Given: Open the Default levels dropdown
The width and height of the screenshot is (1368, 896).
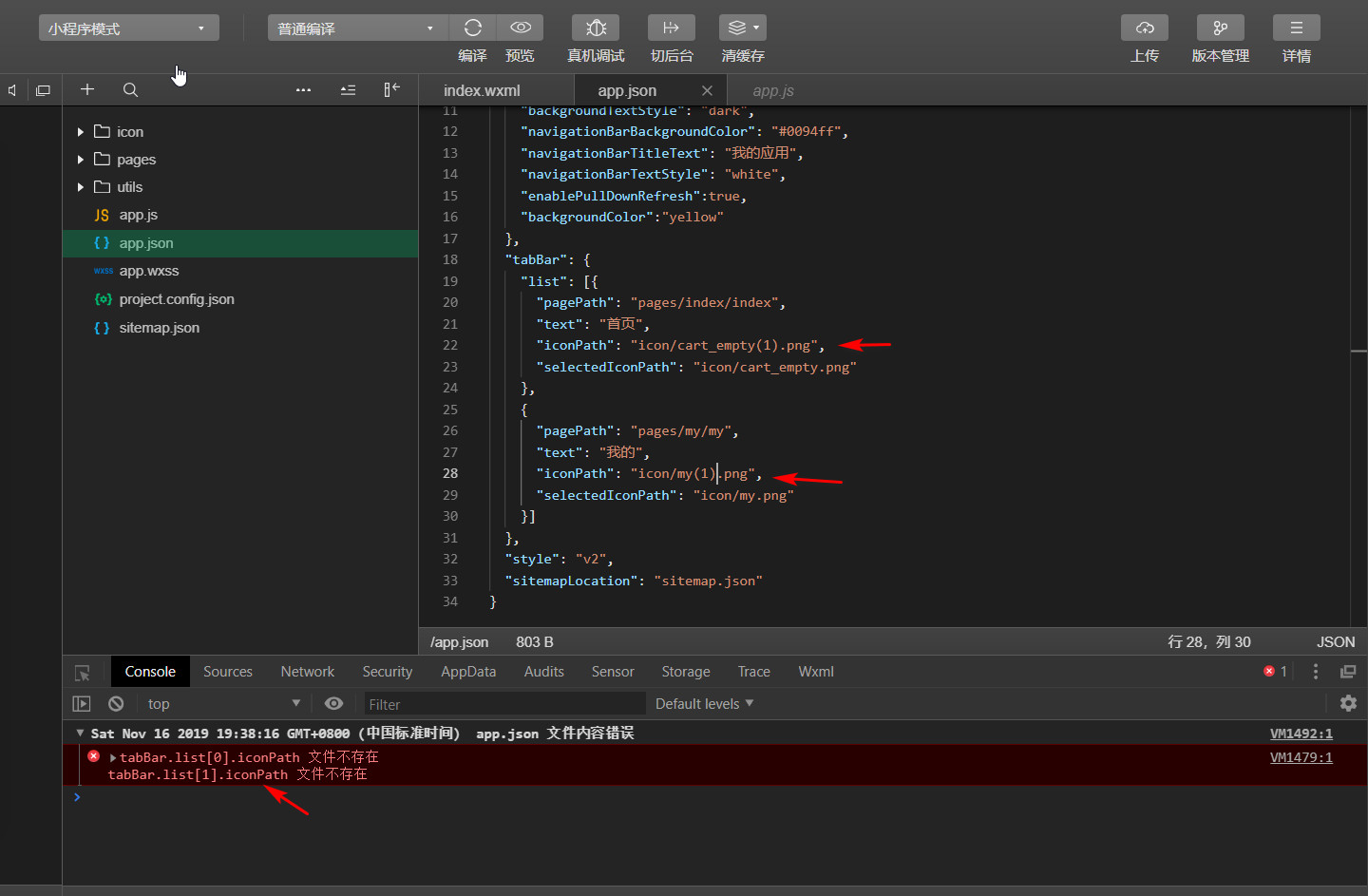Looking at the screenshot, I should click(x=704, y=703).
